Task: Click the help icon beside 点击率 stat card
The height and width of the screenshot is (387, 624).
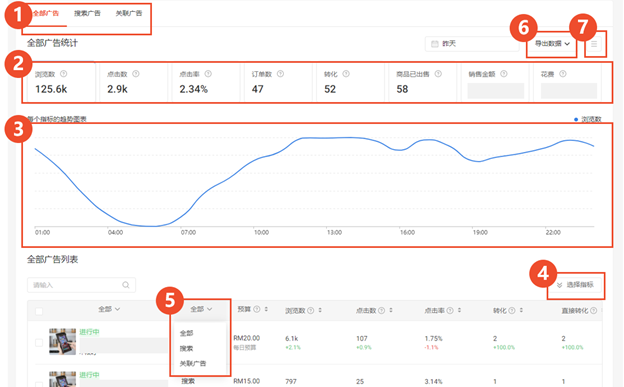Action: click(208, 74)
